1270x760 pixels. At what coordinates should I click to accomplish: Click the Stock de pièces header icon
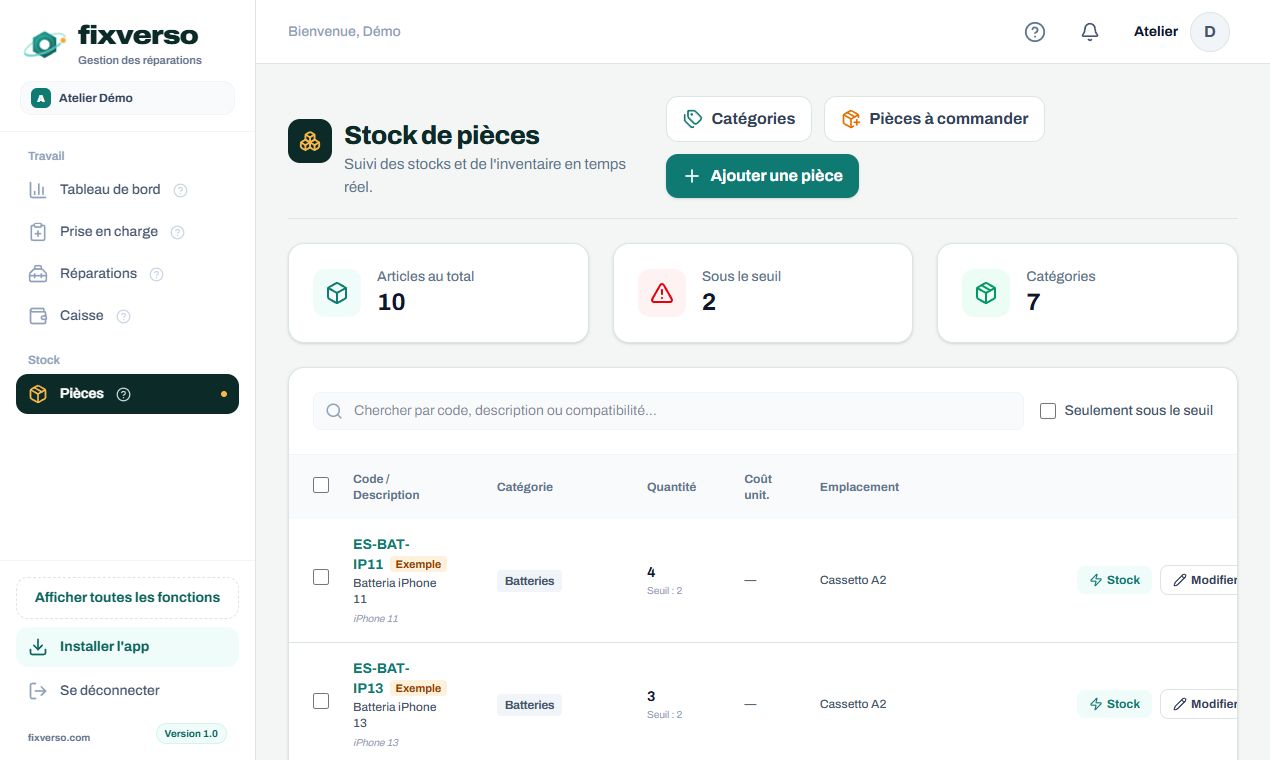tap(310, 141)
